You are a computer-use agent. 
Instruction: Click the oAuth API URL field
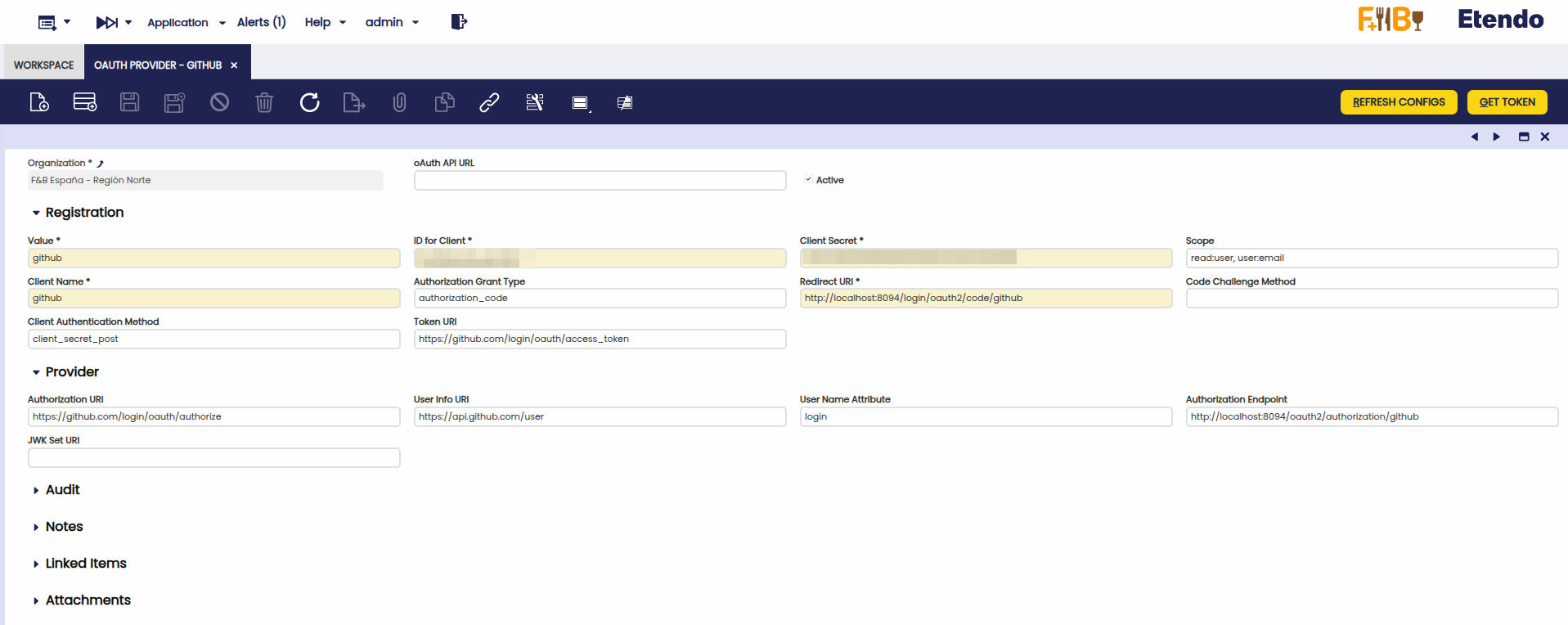[600, 180]
